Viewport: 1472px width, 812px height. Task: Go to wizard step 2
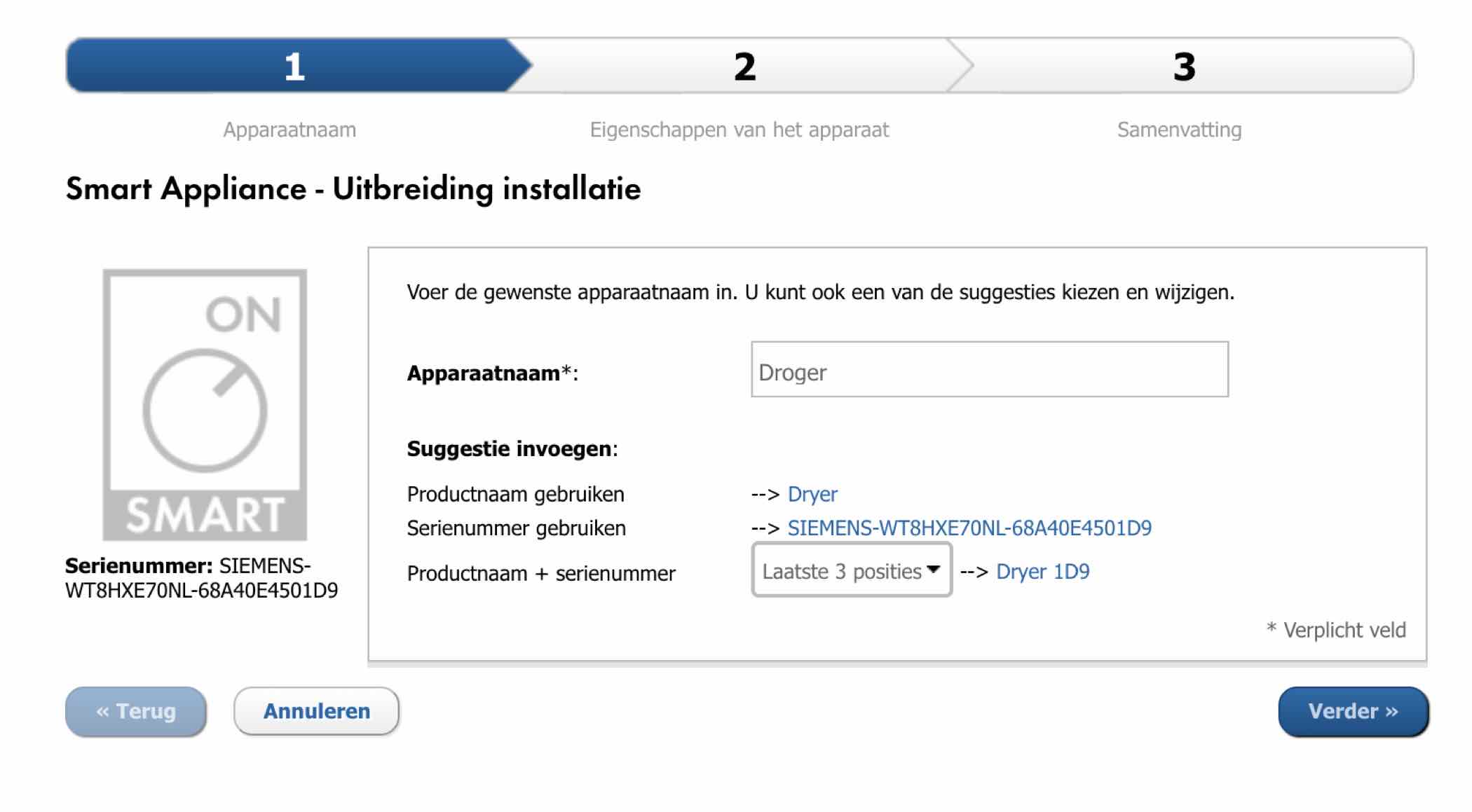(744, 66)
